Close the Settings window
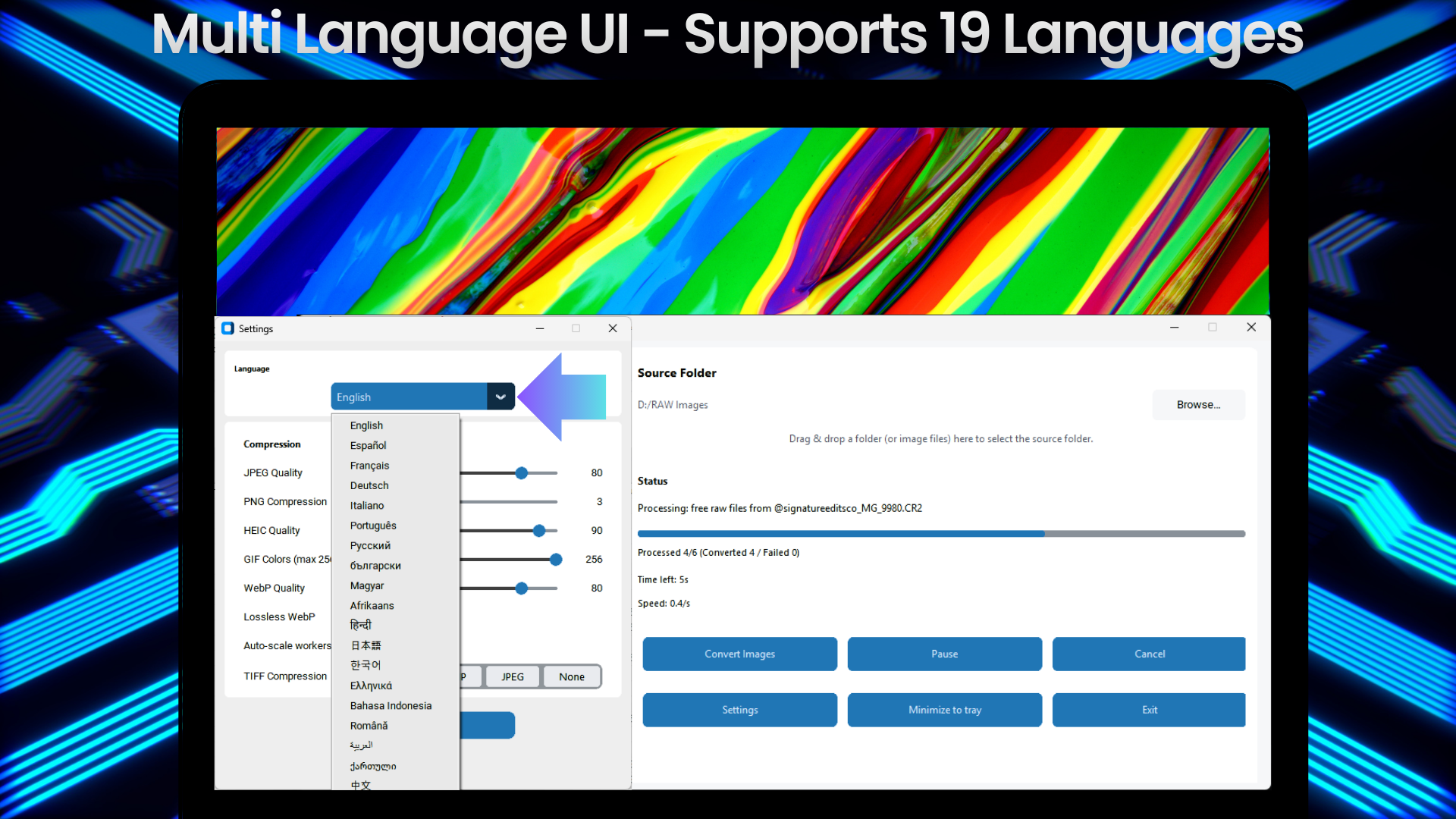1456x819 pixels. coord(613,328)
